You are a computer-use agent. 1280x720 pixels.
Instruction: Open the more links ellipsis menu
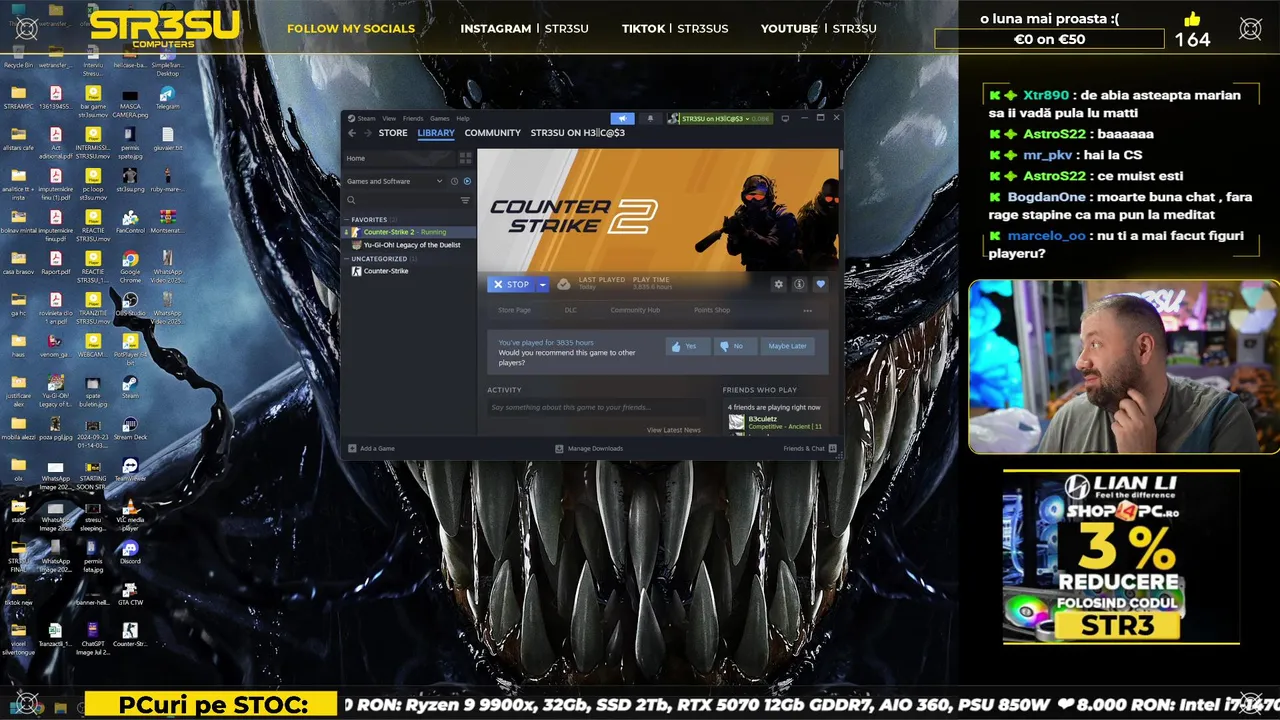[x=808, y=310]
